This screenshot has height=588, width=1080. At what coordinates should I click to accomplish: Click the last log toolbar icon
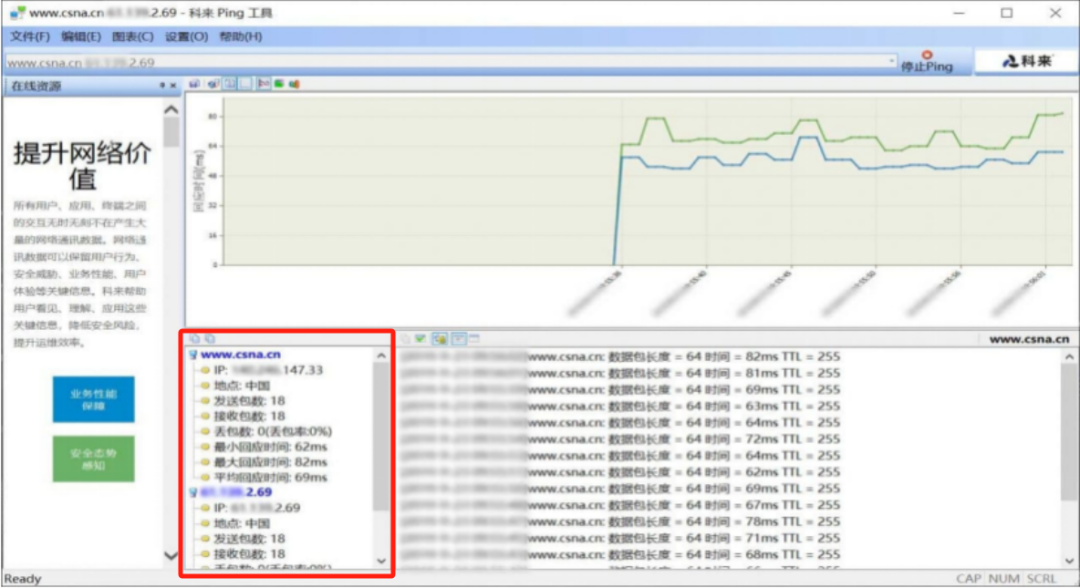(x=474, y=338)
